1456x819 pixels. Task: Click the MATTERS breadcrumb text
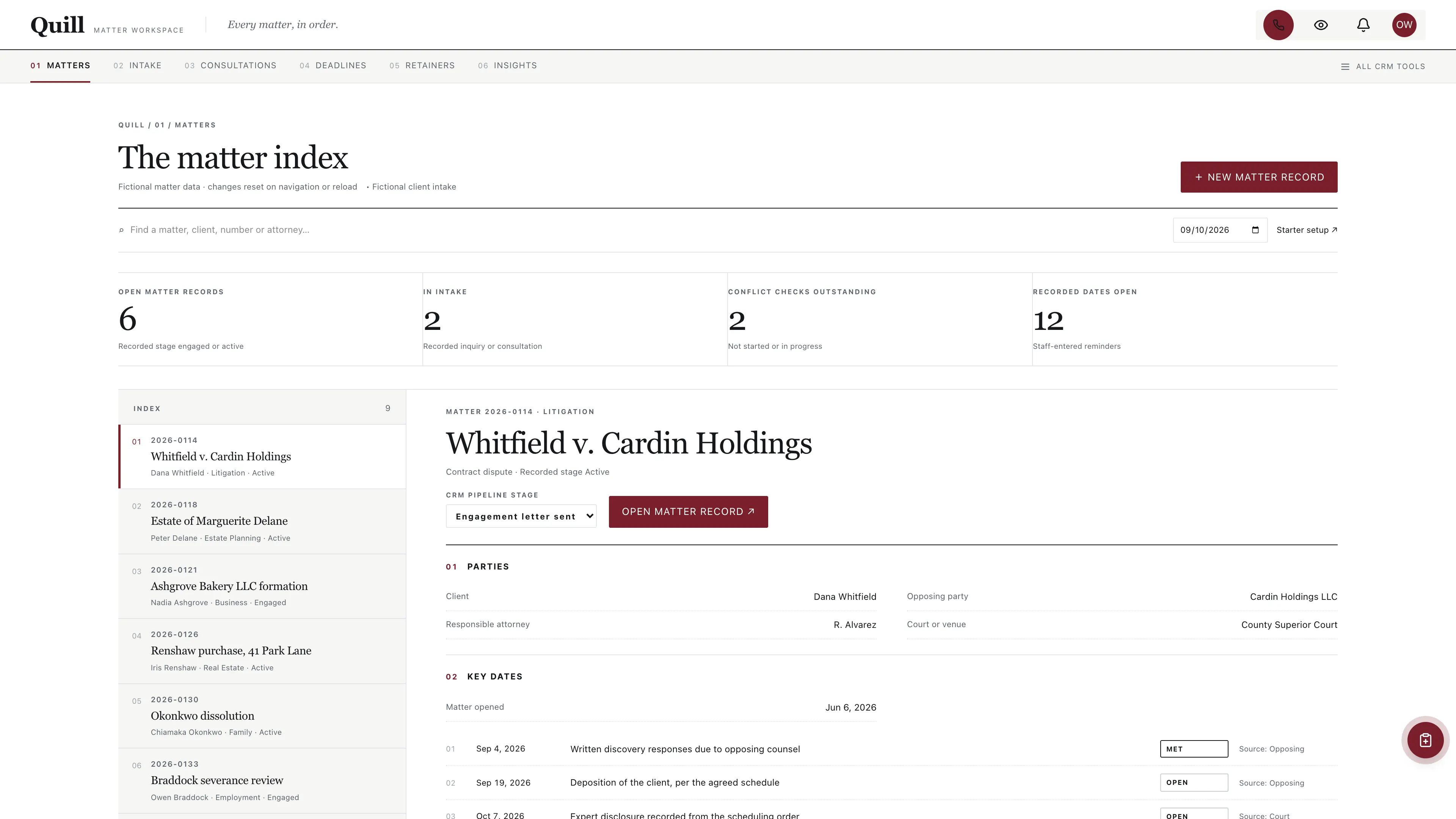(195, 125)
